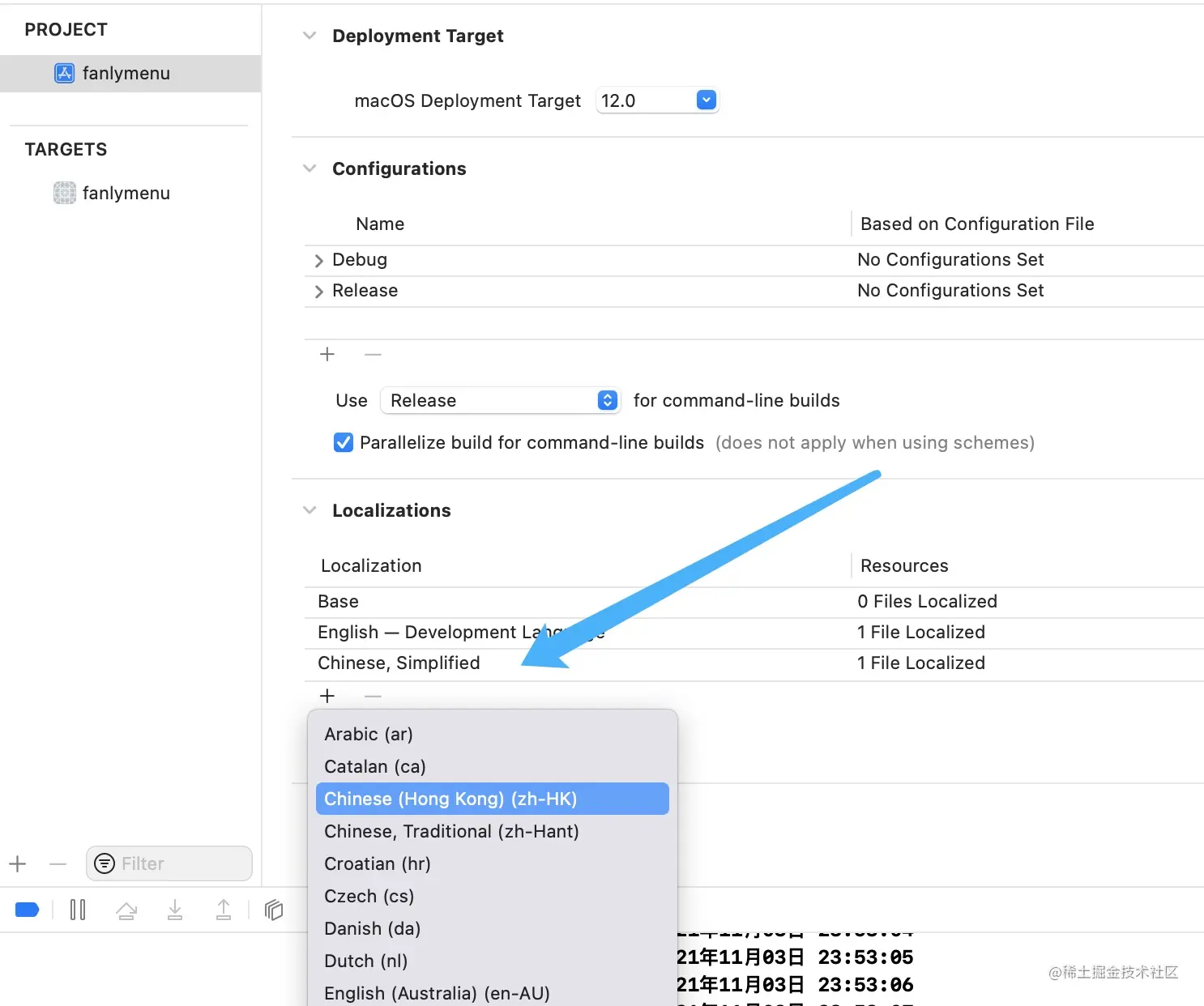Expand the Release configuration row
This screenshot has width=1204, height=1006.
(x=318, y=291)
